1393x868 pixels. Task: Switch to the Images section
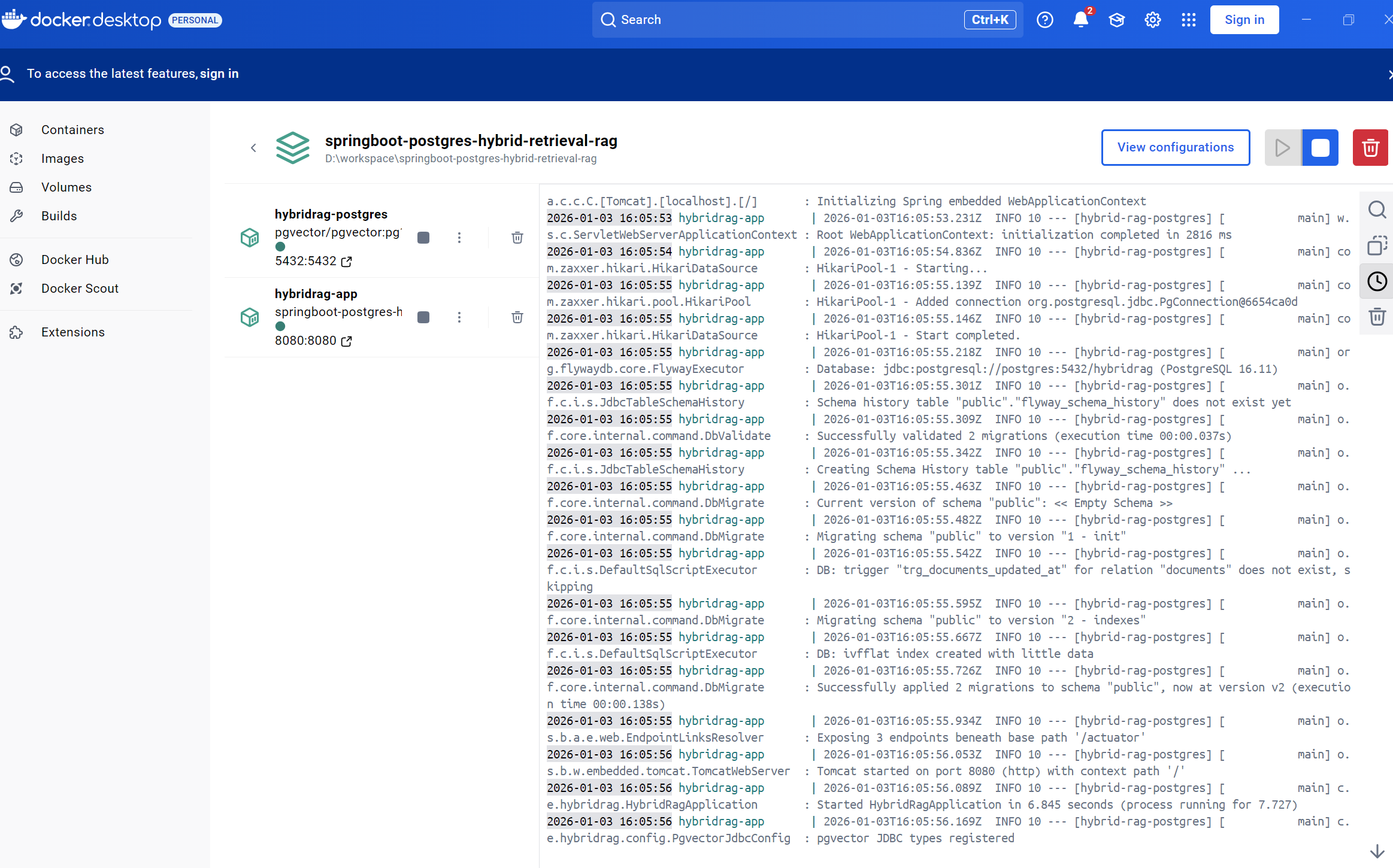[62, 158]
